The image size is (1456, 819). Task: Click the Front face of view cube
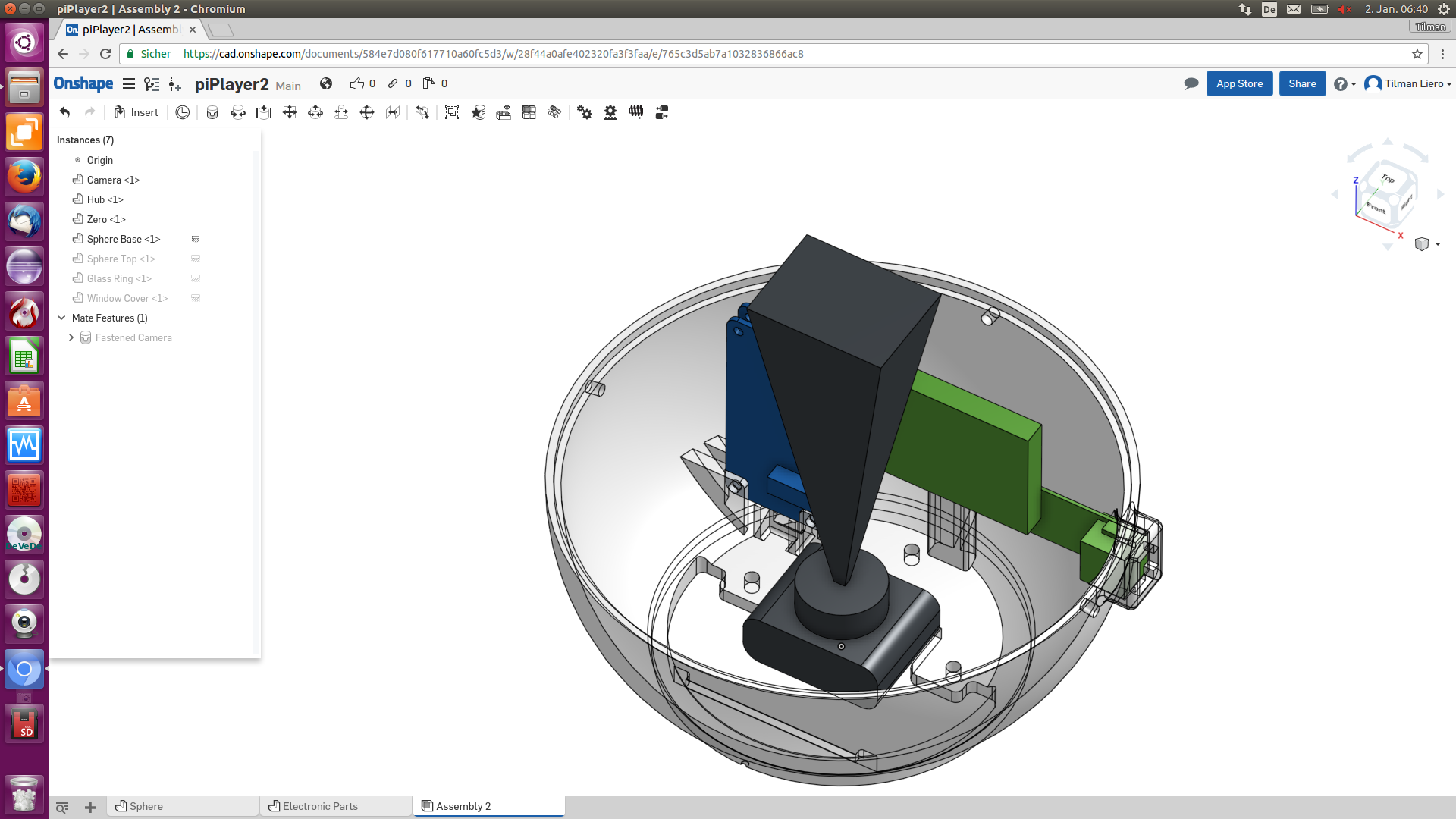coord(1376,207)
